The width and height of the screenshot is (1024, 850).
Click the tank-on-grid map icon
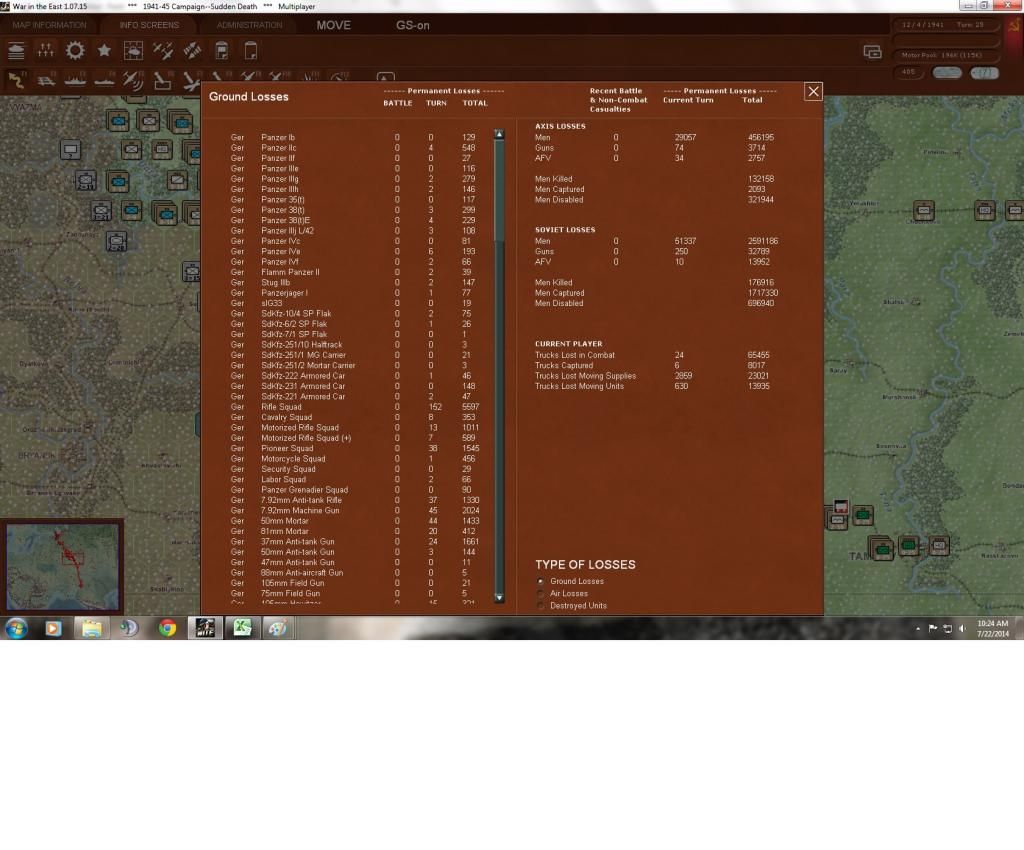[133, 50]
